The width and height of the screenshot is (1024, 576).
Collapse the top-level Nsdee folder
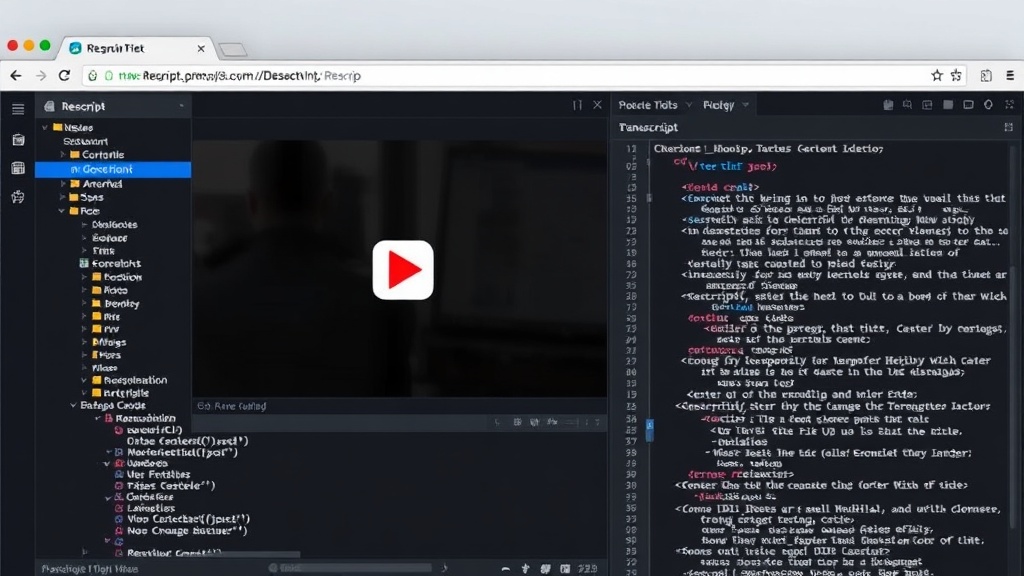(x=45, y=127)
